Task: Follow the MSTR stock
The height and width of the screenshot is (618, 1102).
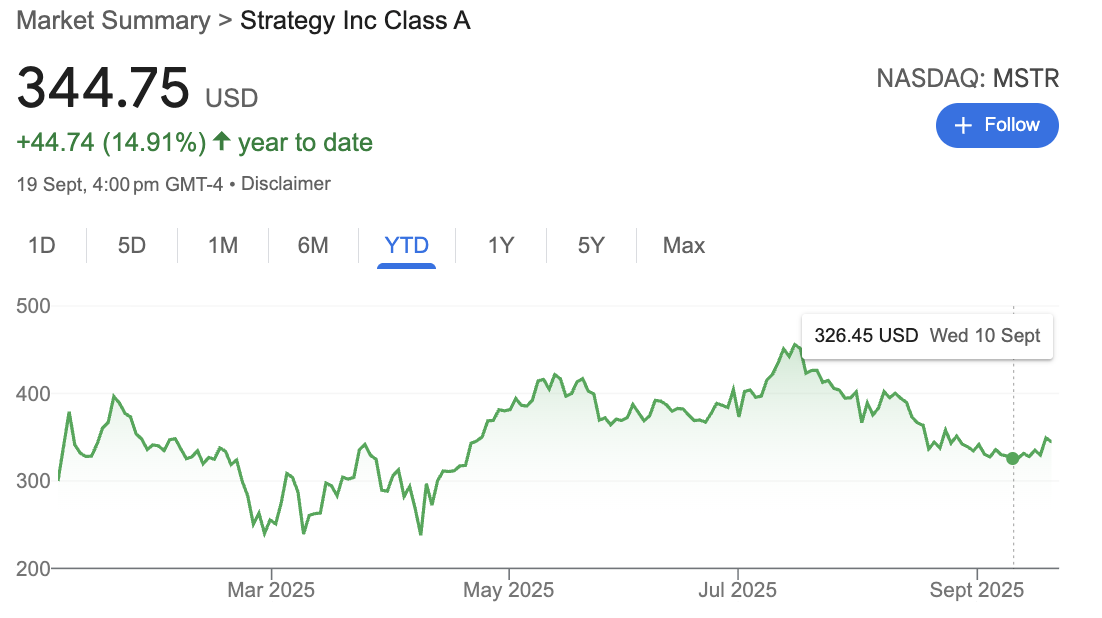Action: tap(997, 125)
